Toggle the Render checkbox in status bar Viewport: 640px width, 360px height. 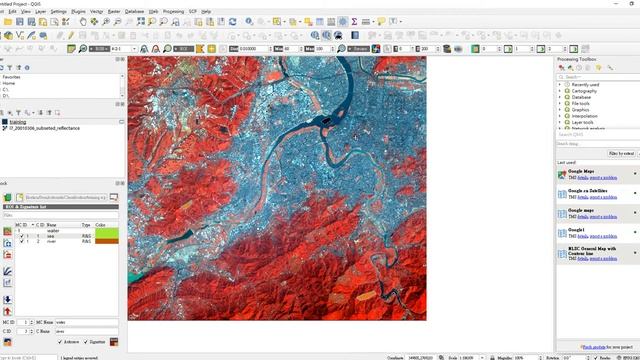tap(596, 358)
